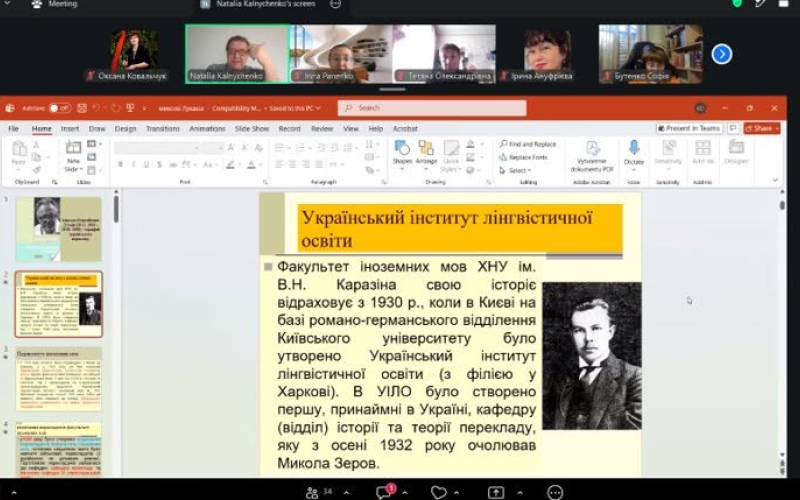Screen dimensions: 800x500
Task: Click into the PowerPoint Search box
Action: (432, 108)
